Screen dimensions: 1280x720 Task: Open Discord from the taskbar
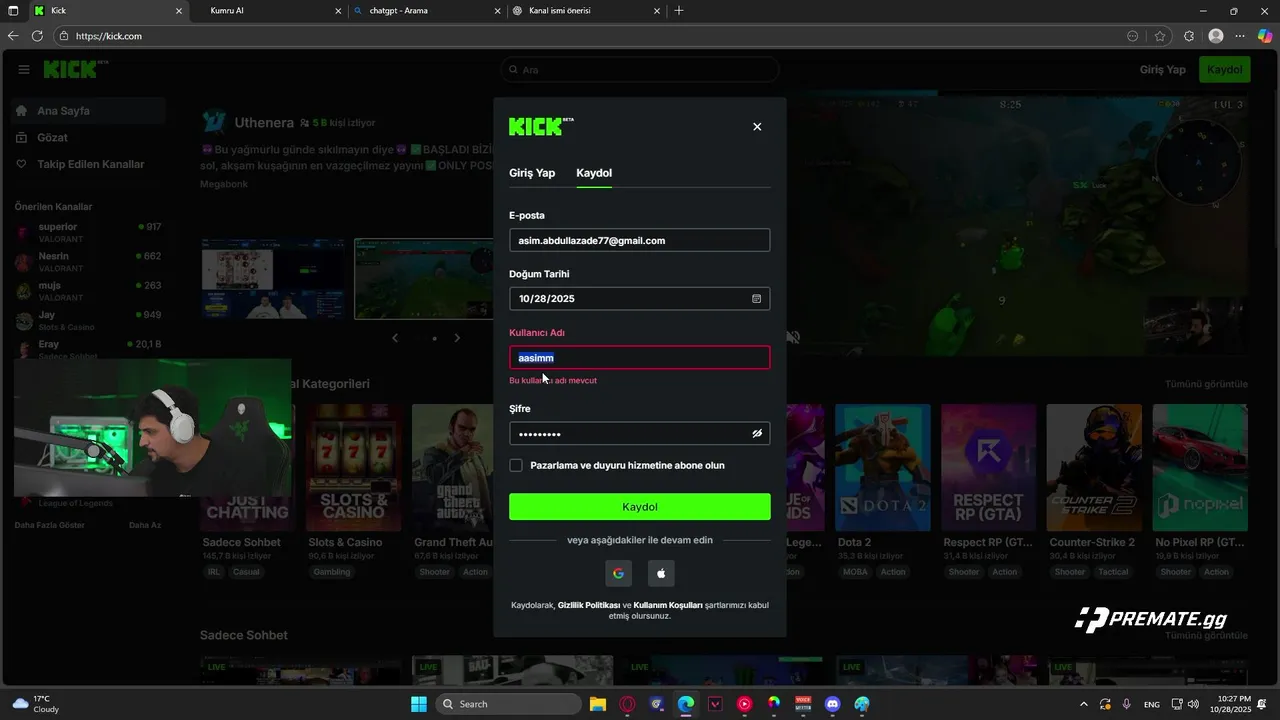(833, 704)
